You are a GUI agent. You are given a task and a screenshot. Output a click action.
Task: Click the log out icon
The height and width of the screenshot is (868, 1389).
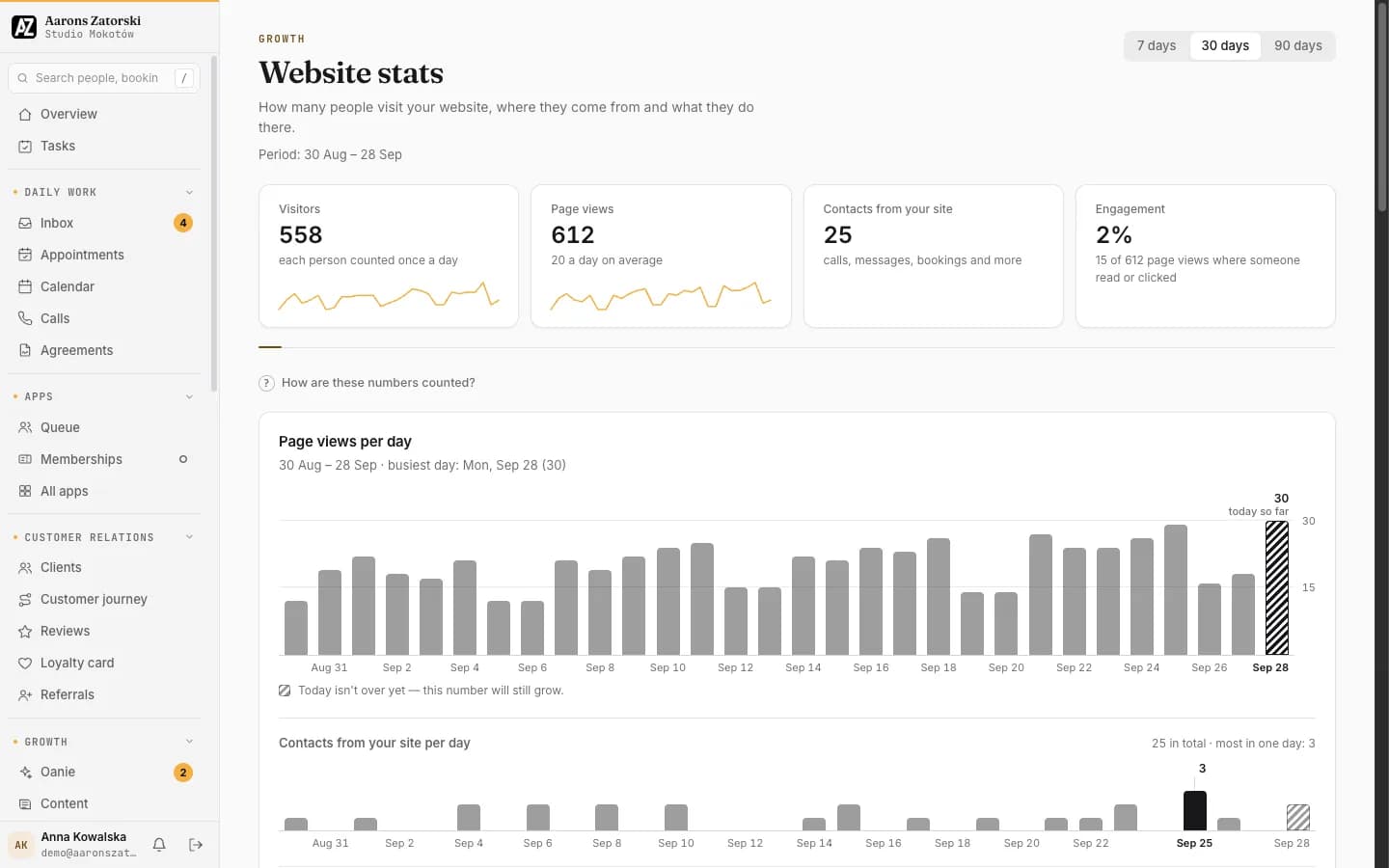[196, 845]
